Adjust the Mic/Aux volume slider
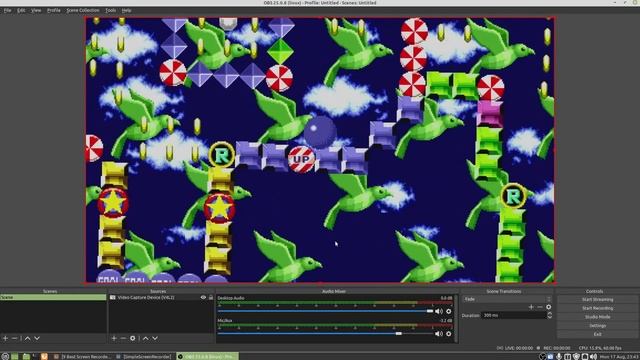640x360 pixels. tap(325, 334)
